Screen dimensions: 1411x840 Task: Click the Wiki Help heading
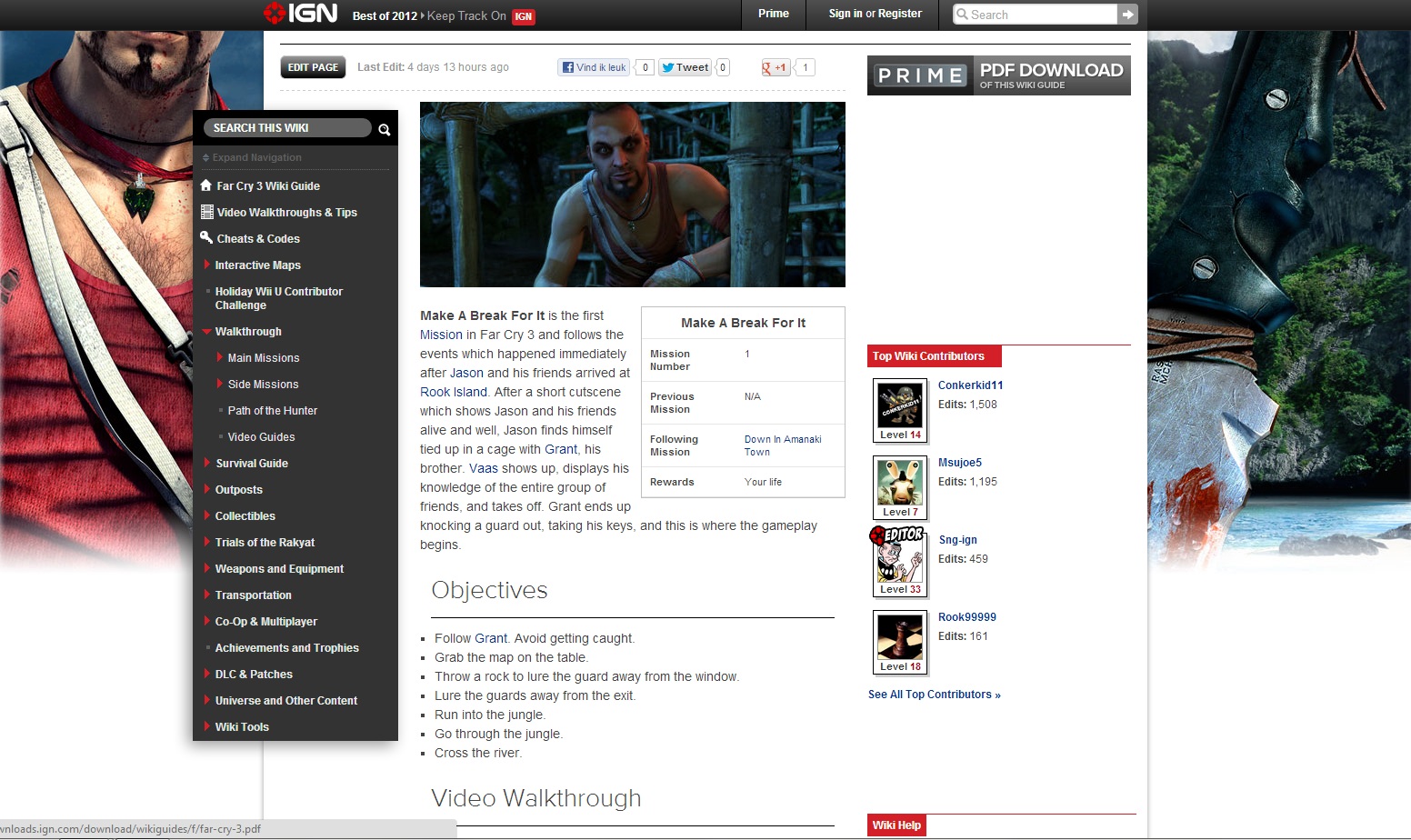[896, 825]
